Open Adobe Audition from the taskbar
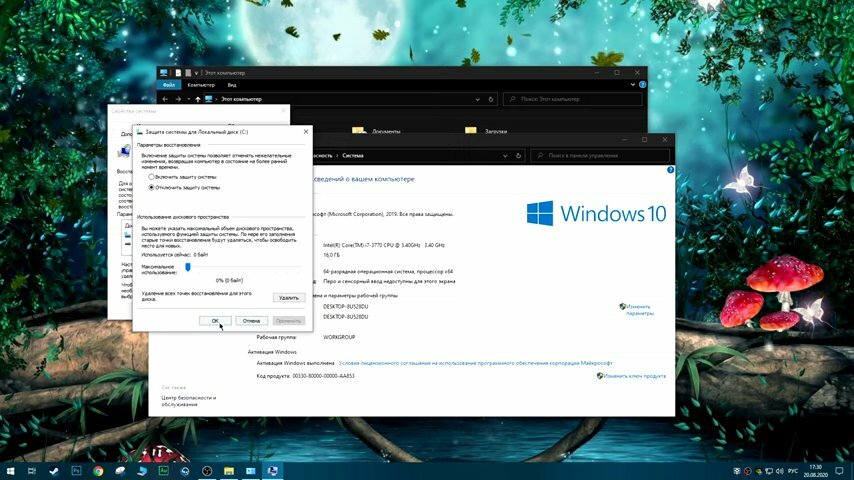854x480 pixels. [163, 471]
